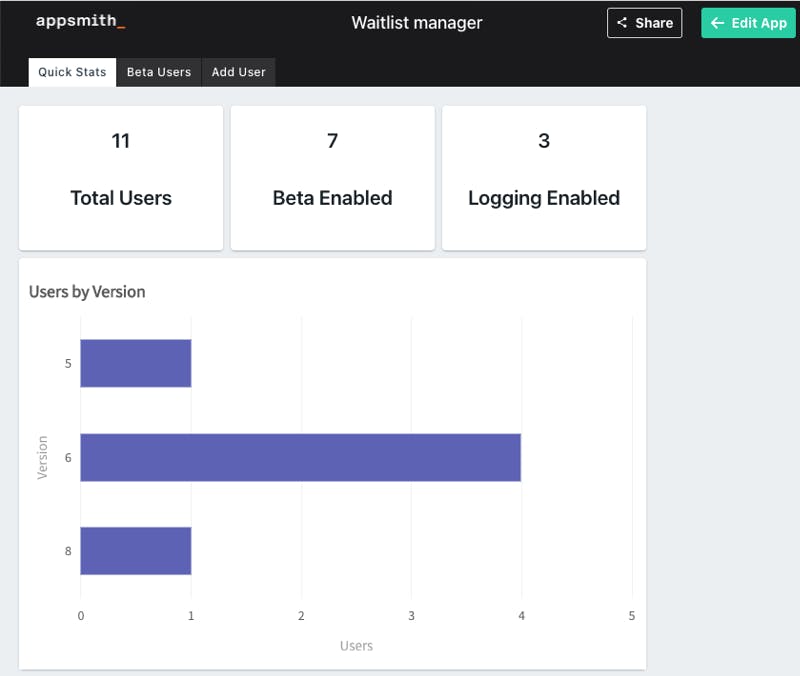Image resolution: width=800 pixels, height=676 pixels.
Task: Click the Beta Enabled stat card
Action: pos(332,178)
